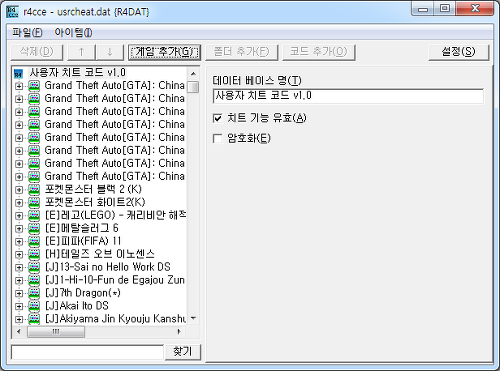
Task: Click the game icon beside [J]13-Sai no Hello Work DS
Action: 34,267
